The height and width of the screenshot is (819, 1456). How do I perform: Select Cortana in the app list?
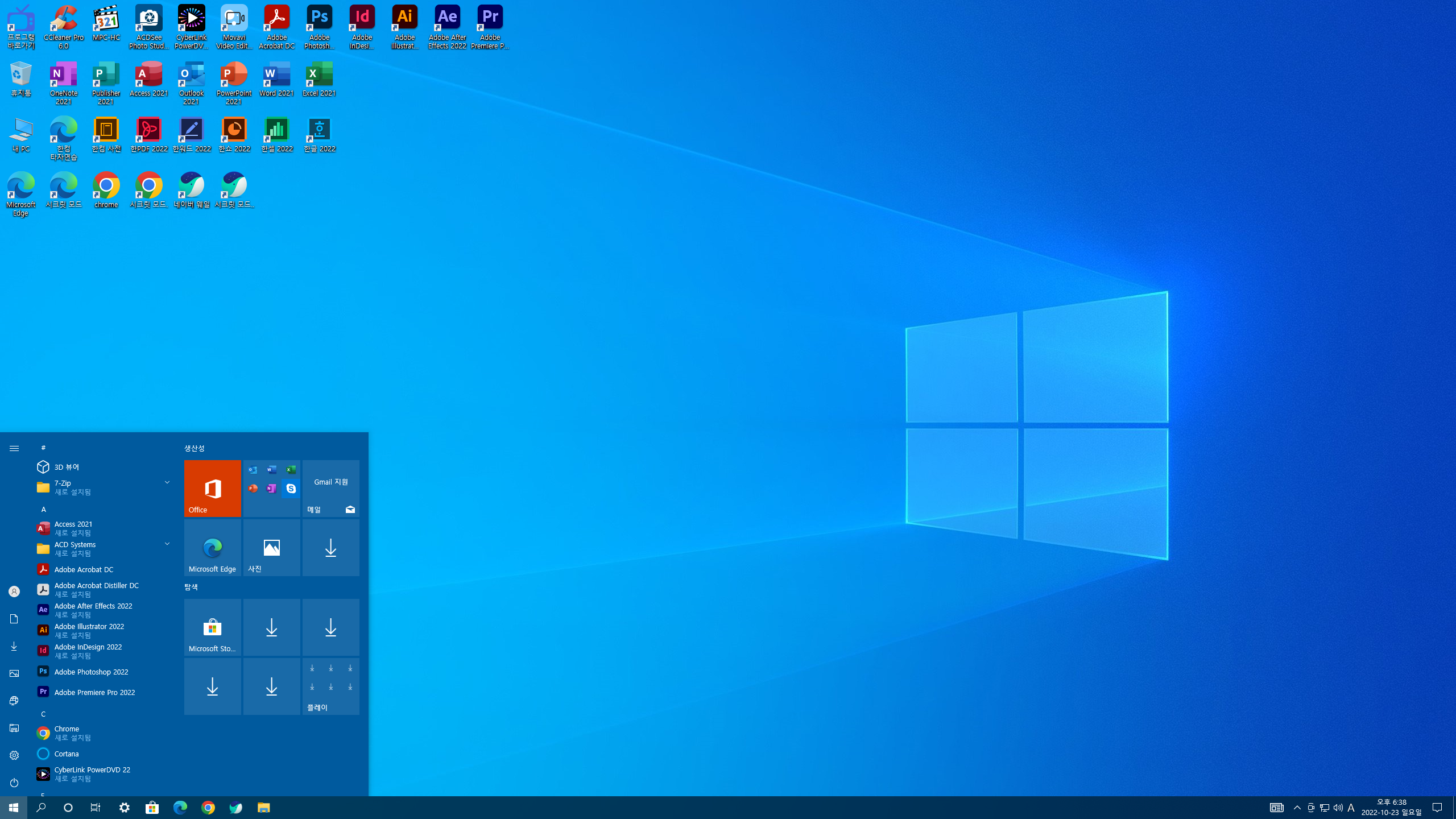tap(67, 754)
